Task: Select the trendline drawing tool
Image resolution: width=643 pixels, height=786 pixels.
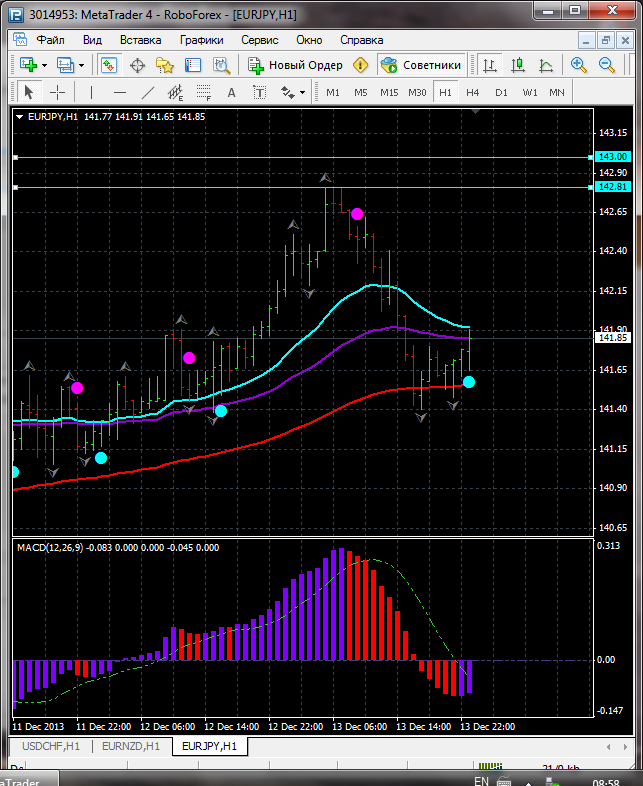Action: point(148,92)
